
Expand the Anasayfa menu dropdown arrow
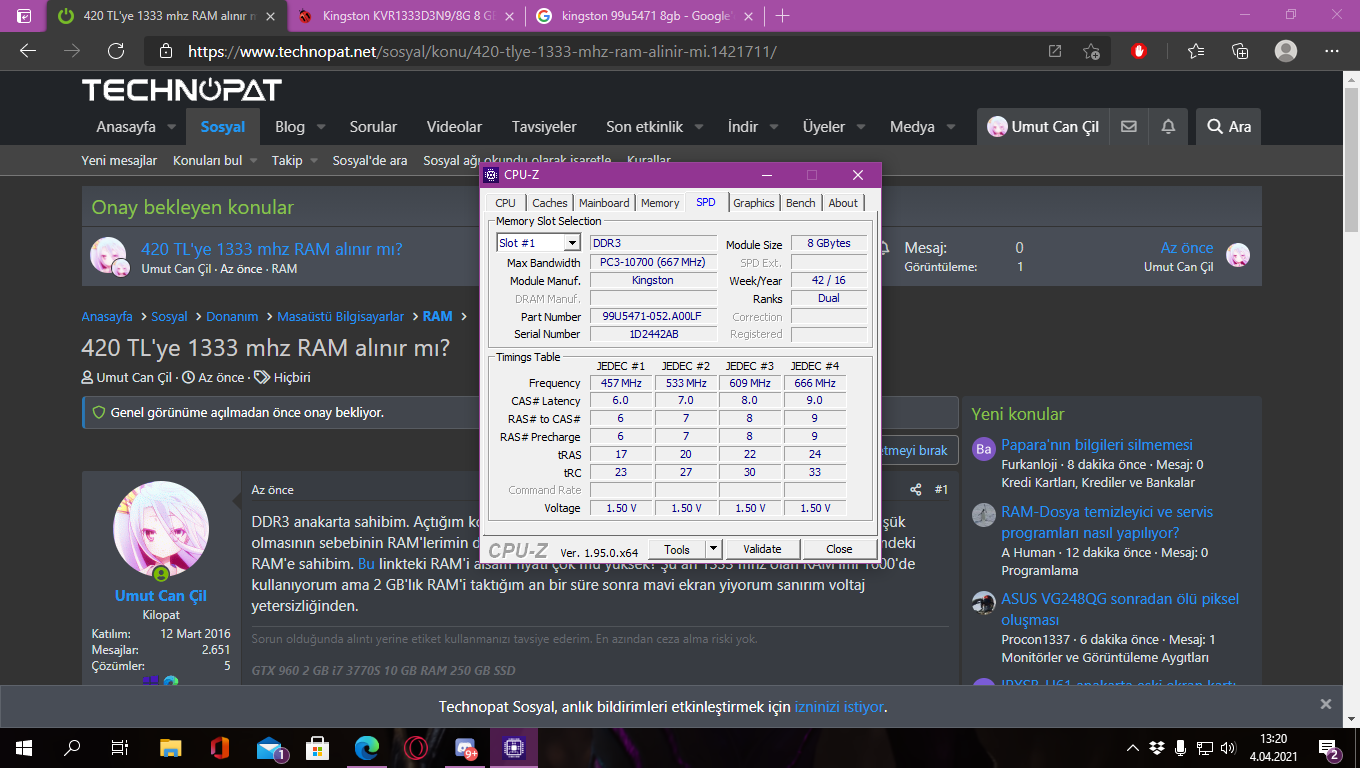pos(171,127)
